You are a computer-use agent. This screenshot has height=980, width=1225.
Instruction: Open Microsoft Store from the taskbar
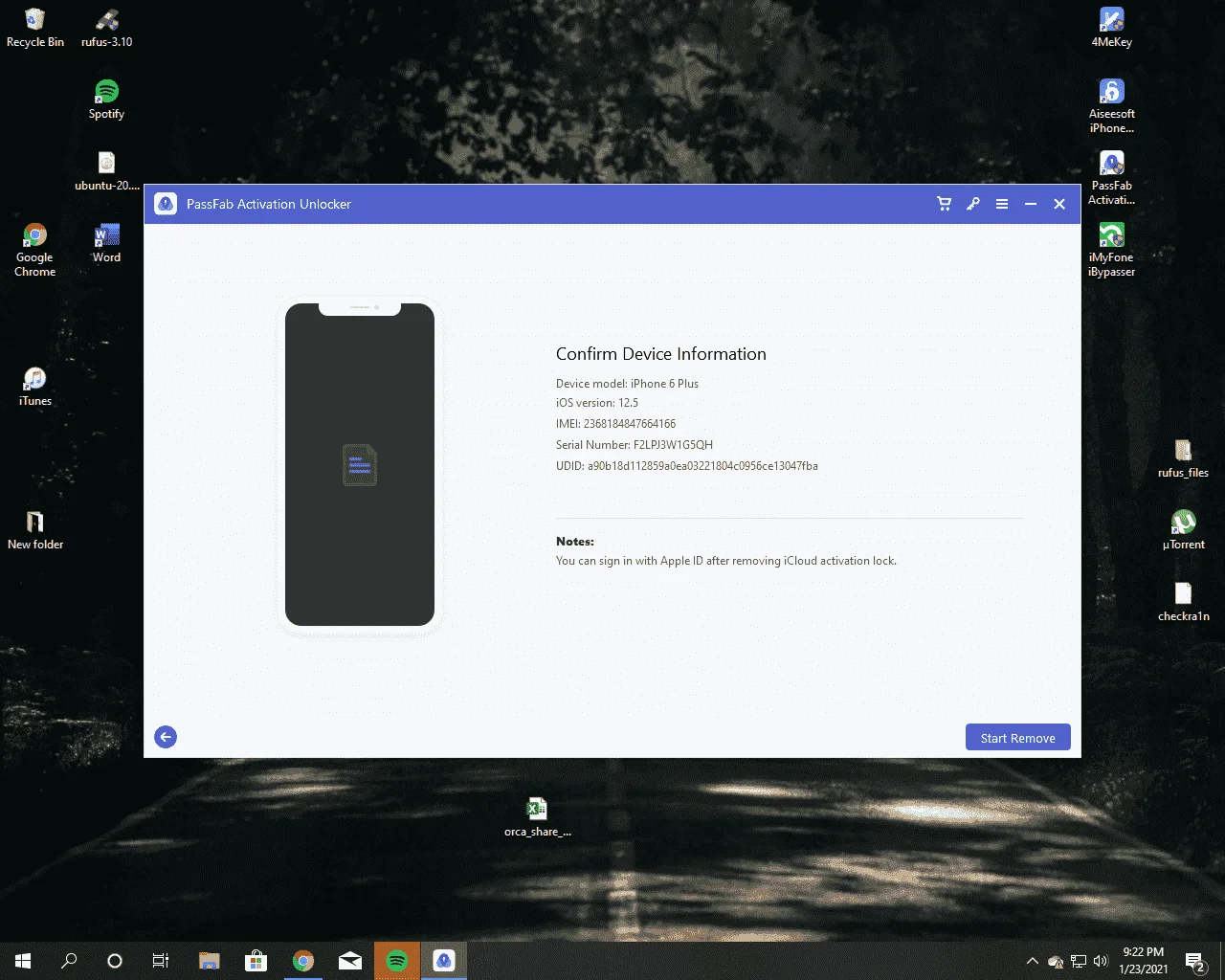pyautogui.click(x=256, y=961)
